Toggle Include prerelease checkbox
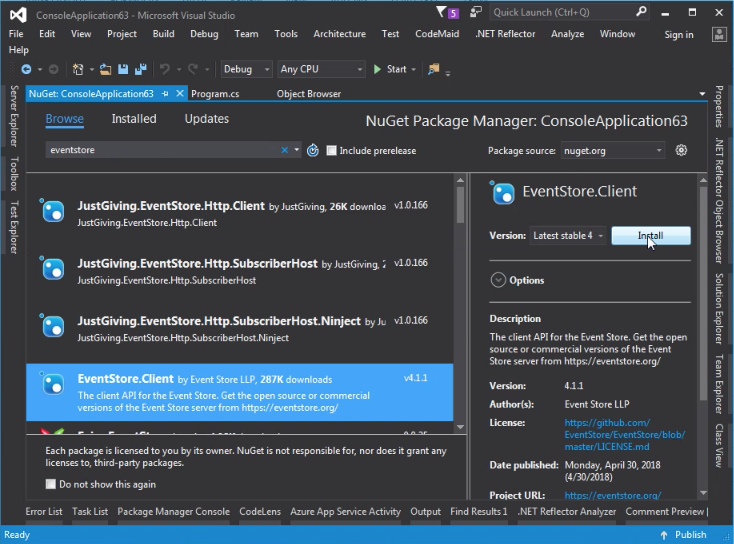This screenshot has height=544, width=734. pyautogui.click(x=331, y=150)
